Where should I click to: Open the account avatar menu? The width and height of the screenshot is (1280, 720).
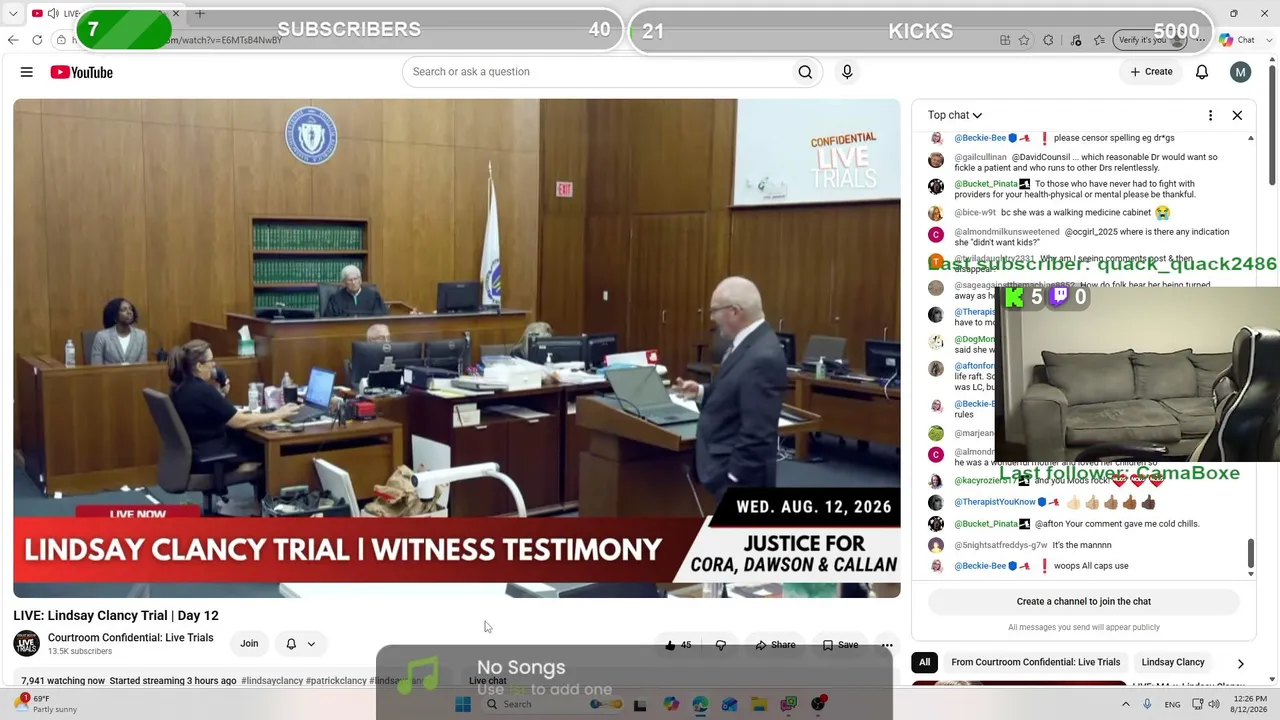(1241, 72)
